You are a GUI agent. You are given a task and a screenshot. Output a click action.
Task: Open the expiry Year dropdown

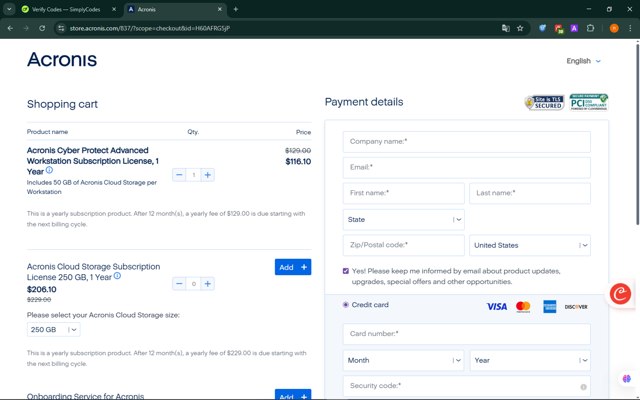tap(530, 360)
